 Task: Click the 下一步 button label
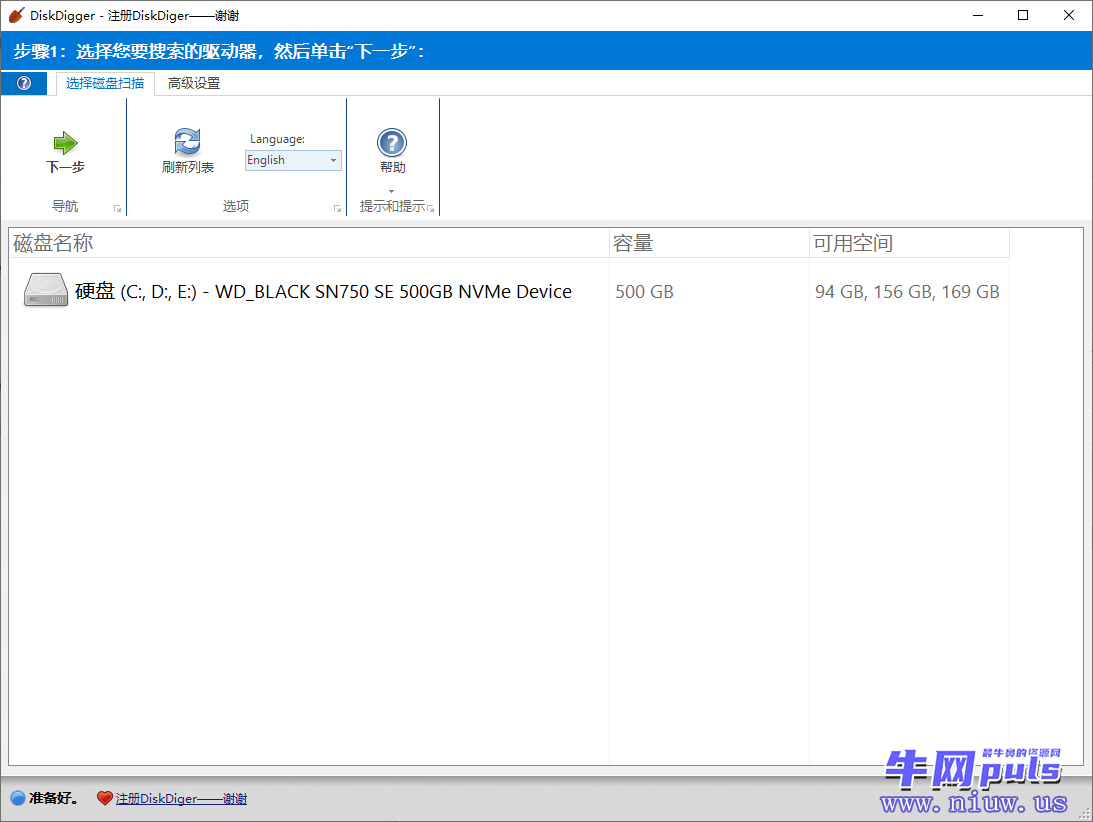pyautogui.click(x=66, y=167)
